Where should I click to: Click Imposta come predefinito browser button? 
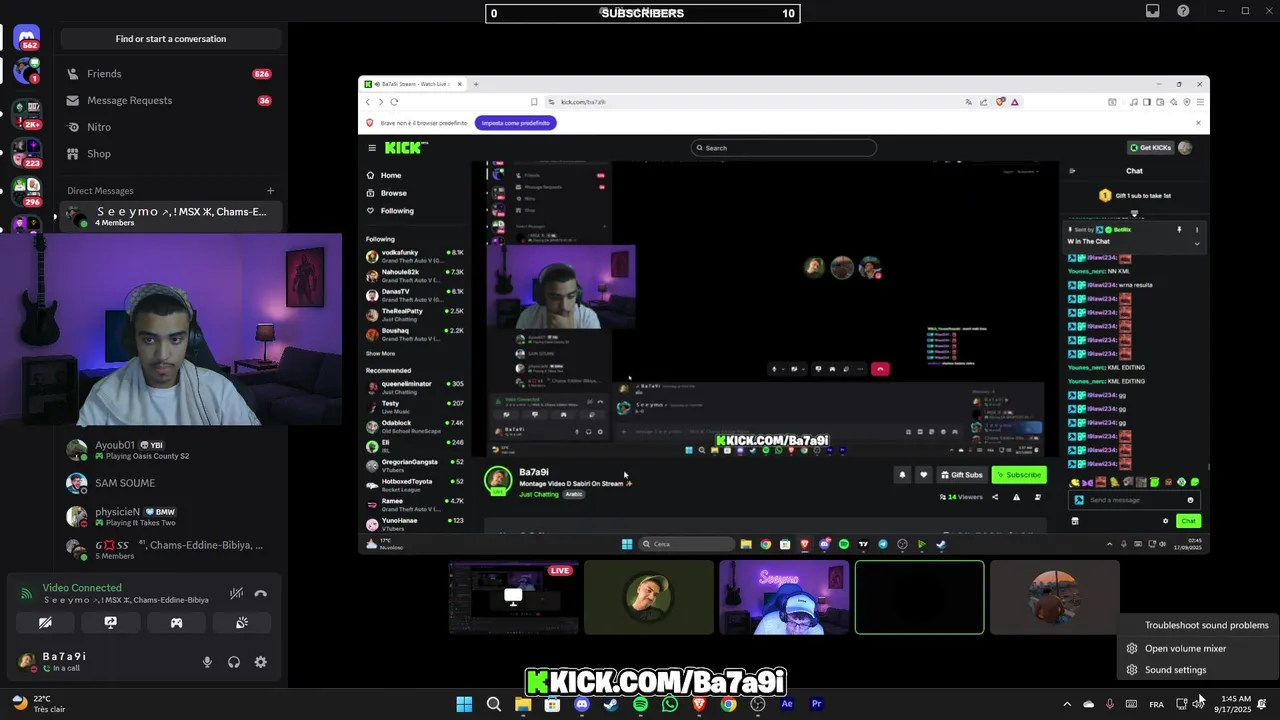pos(516,123)
